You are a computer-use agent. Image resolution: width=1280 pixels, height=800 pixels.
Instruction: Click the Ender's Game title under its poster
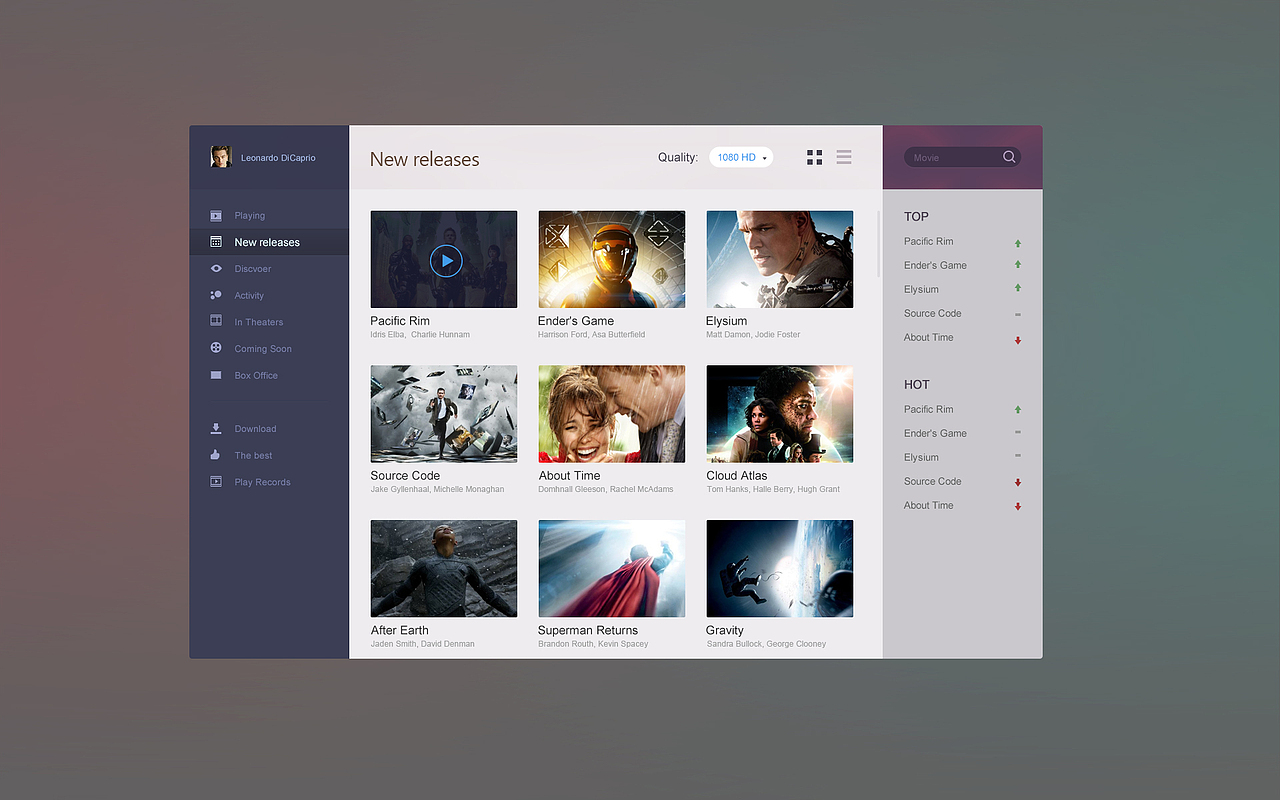(576, 321)
